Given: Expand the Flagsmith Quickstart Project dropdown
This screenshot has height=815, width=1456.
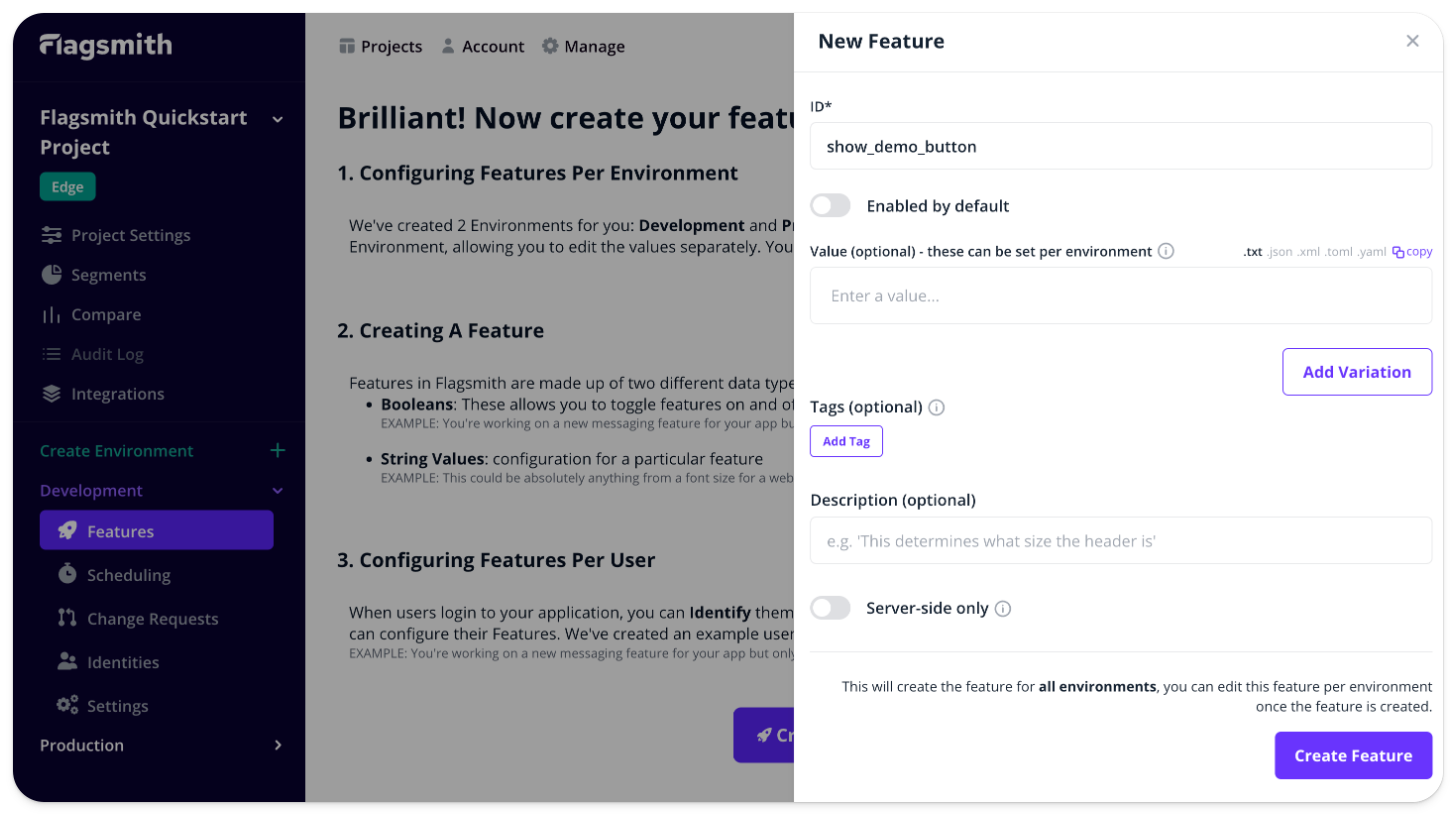Looking at the screenshot, I should [x=277, y=119].
